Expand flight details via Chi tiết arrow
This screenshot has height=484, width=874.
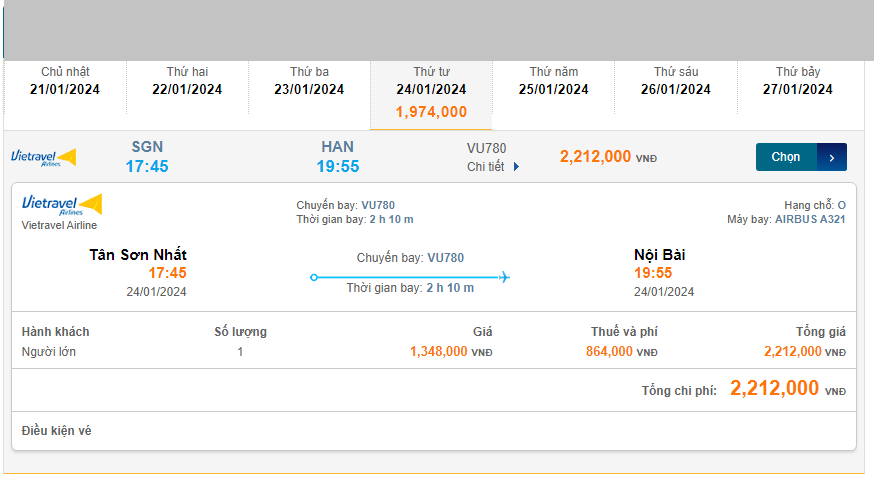pos(516,167)
